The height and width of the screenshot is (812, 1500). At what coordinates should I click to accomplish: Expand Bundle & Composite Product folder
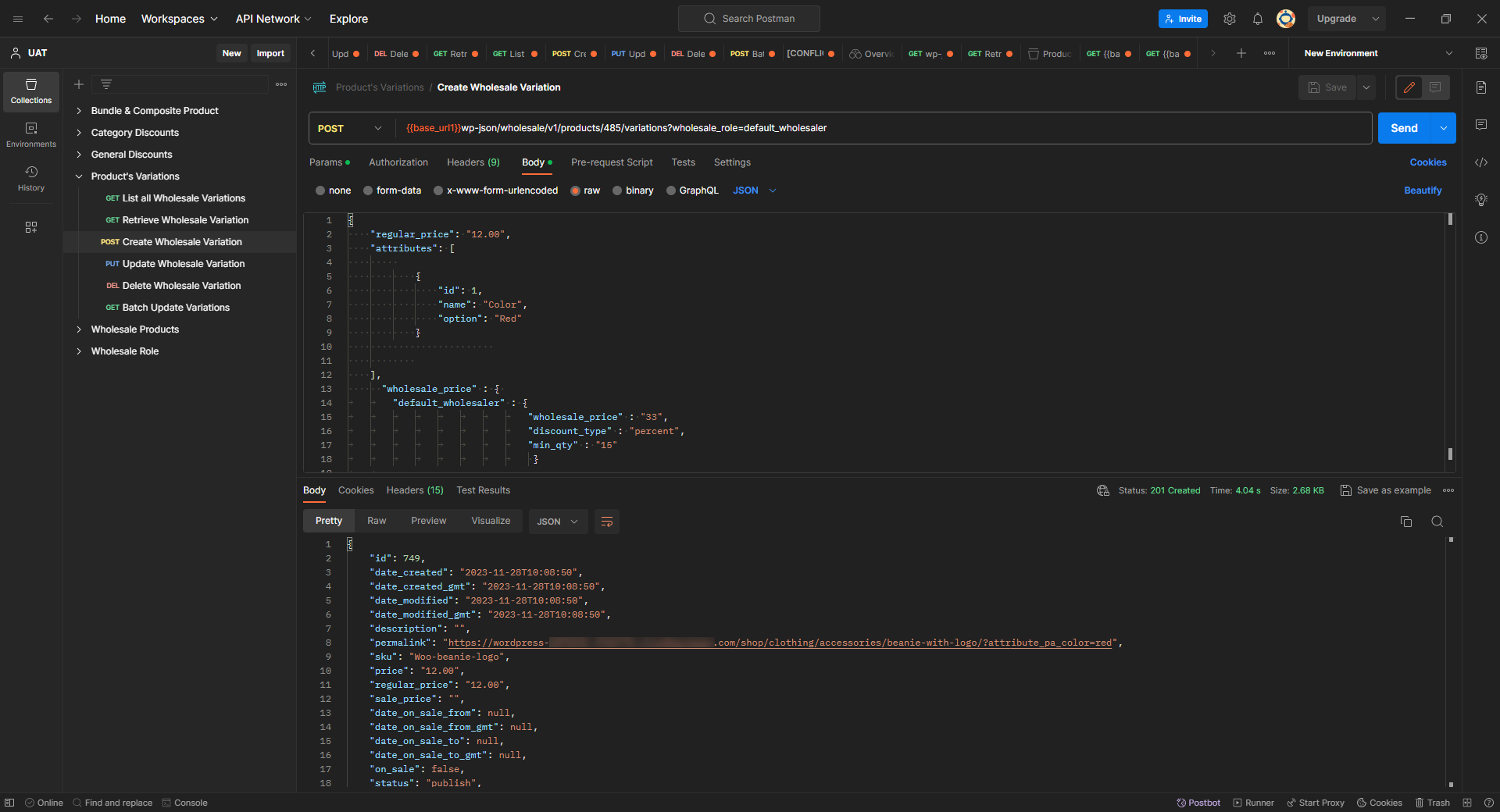[79, 111]
